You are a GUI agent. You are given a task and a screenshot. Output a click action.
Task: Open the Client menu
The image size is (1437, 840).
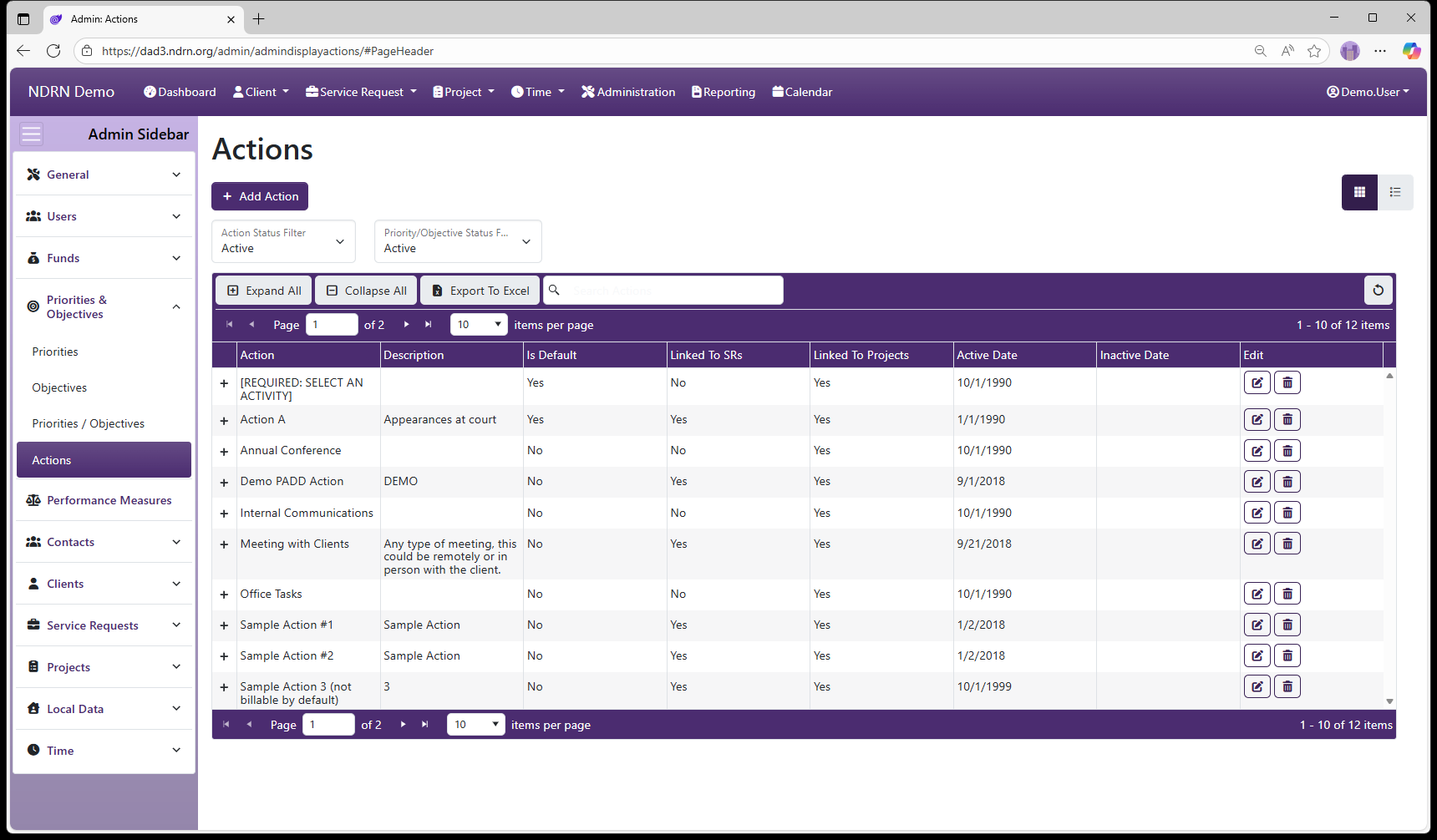(x=261, y=92)
